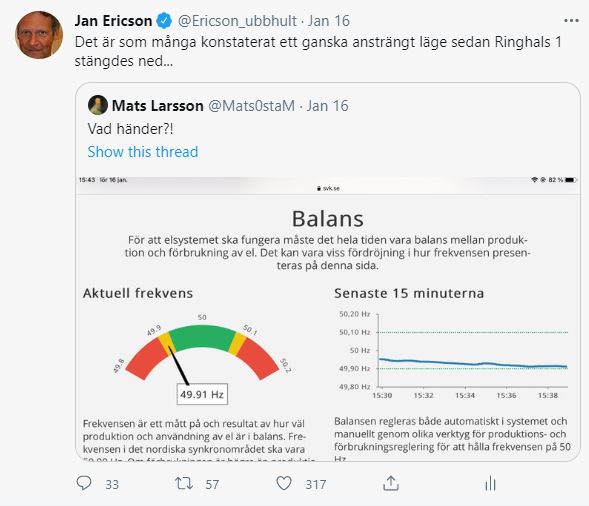Viewport: 589px width, 506px height.
Task: View tweet analytics bar chart icon
Action: pyautogui.click(x=490, y=483)
